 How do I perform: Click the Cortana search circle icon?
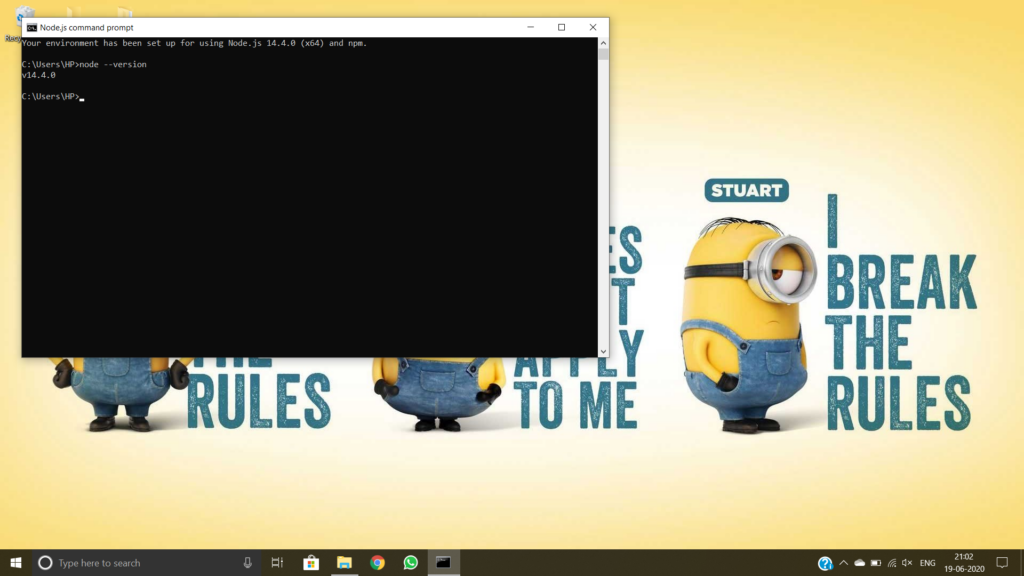tap(45, 562)
